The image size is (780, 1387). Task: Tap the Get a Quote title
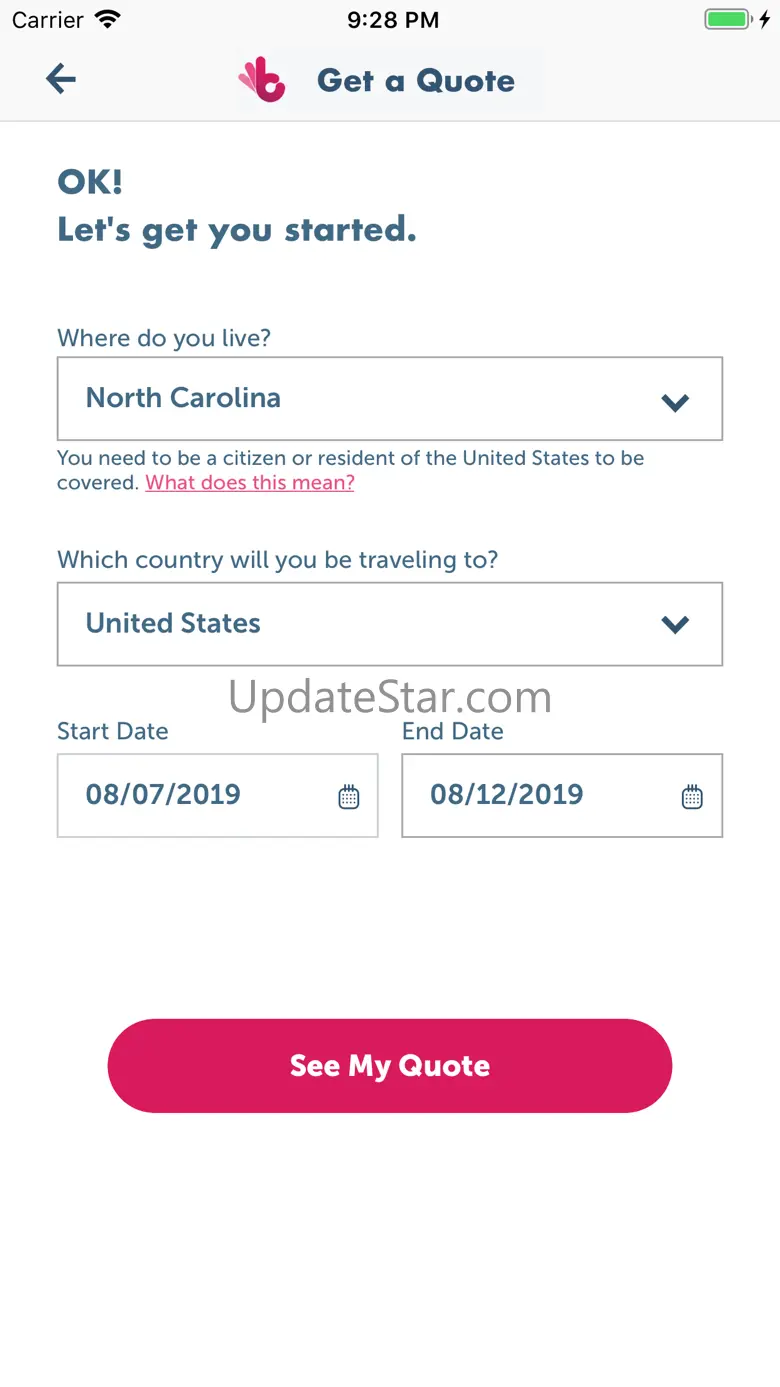pos(416,81)
